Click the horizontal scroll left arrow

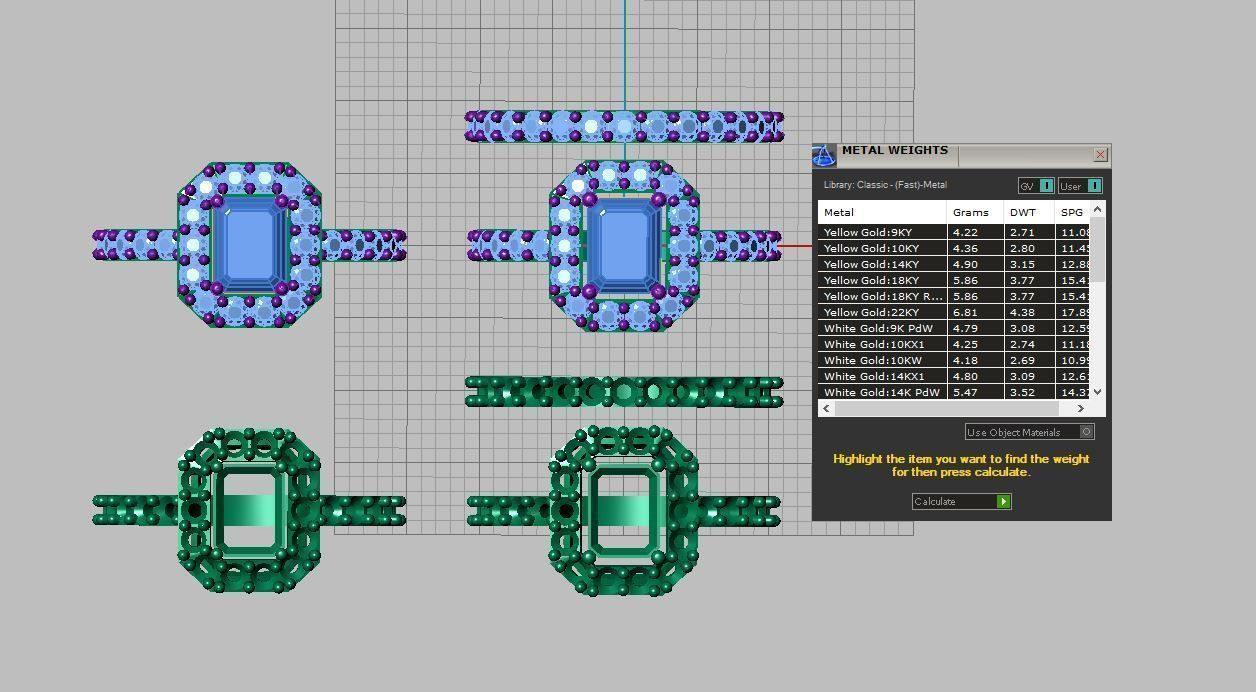(x=826, y=408)
